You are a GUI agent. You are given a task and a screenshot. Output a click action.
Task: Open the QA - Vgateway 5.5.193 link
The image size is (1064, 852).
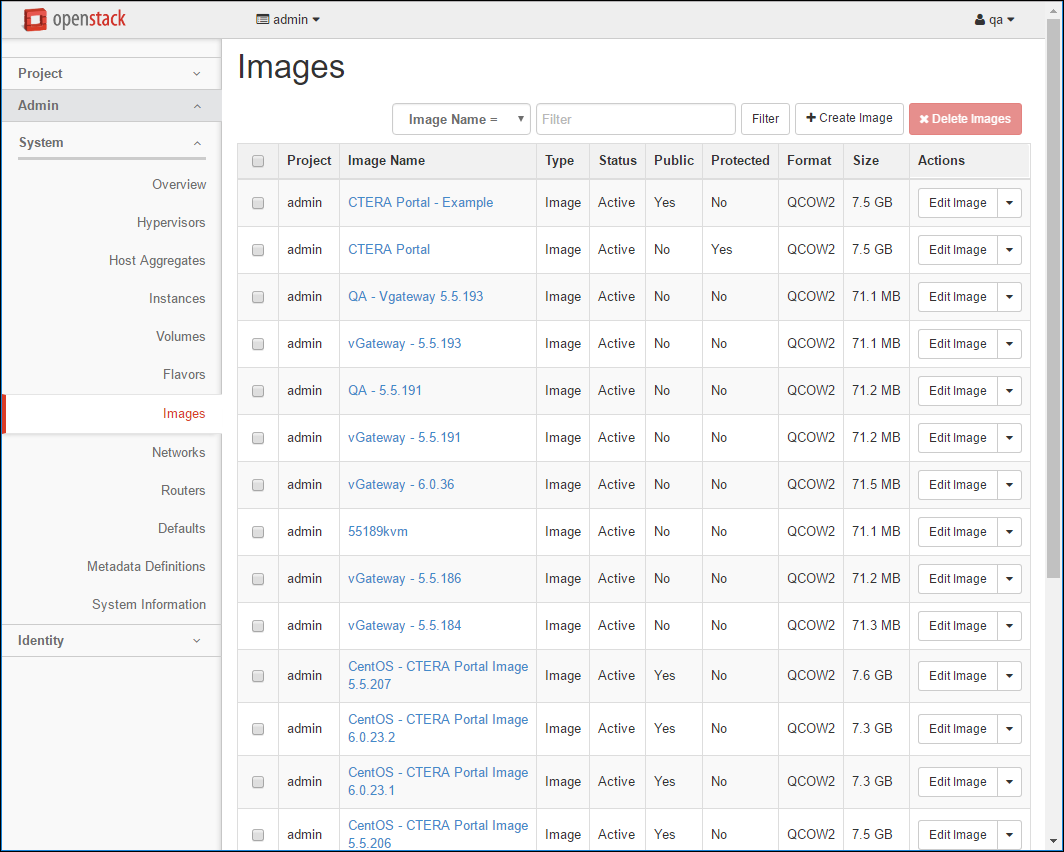pos(415,296)
